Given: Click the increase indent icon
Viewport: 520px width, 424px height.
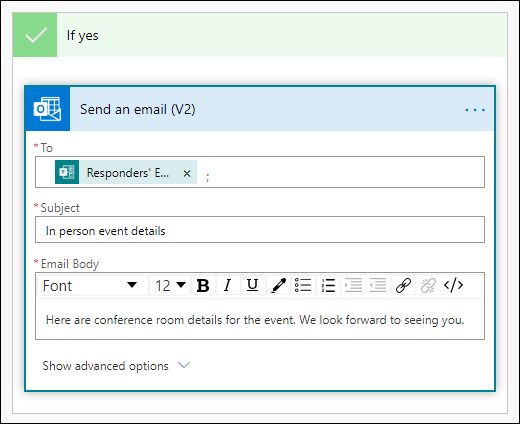Looking at the screenshot, I should point(353,285).
